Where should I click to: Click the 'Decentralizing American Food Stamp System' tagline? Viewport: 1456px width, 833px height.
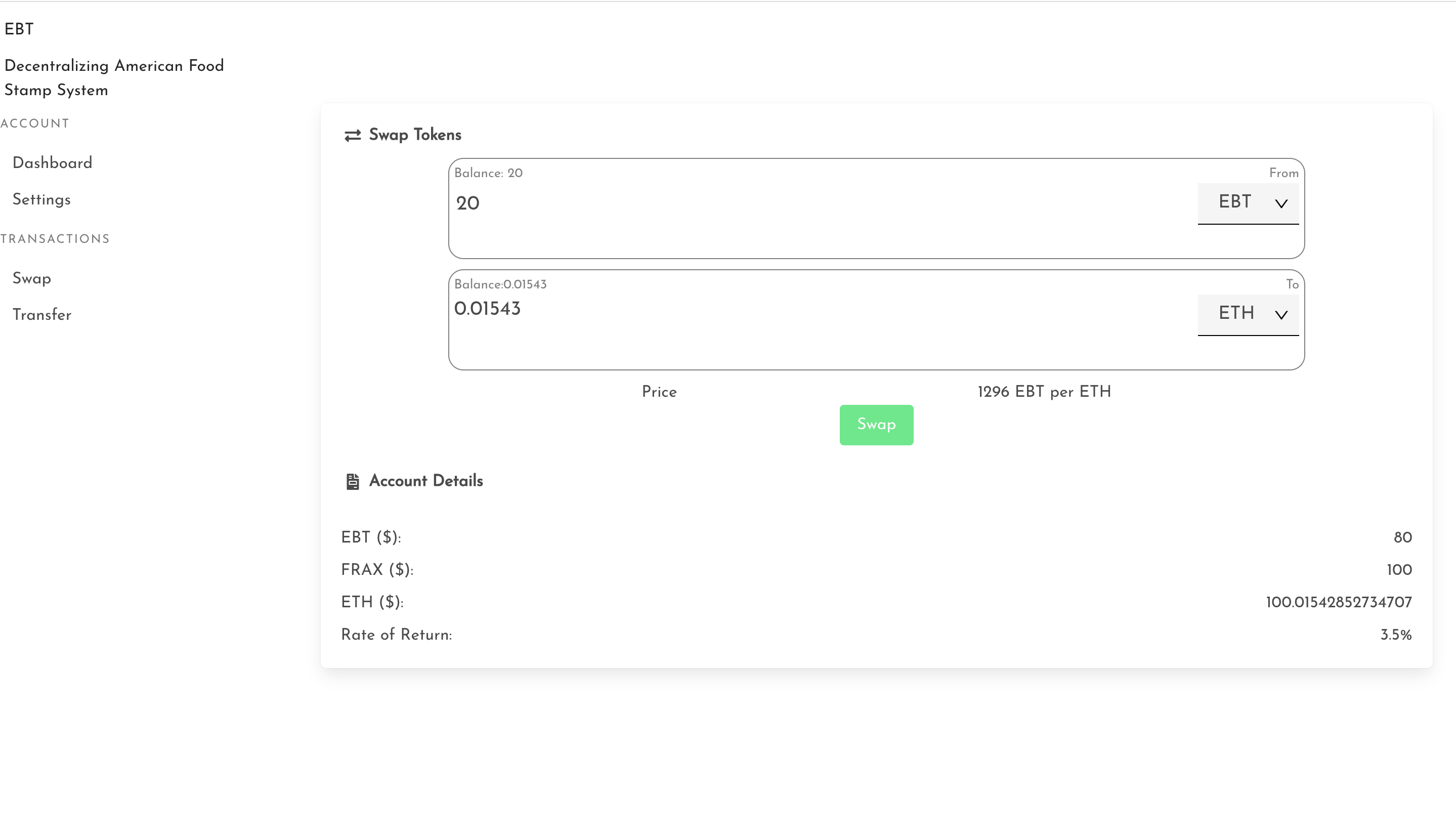[114, 78]
